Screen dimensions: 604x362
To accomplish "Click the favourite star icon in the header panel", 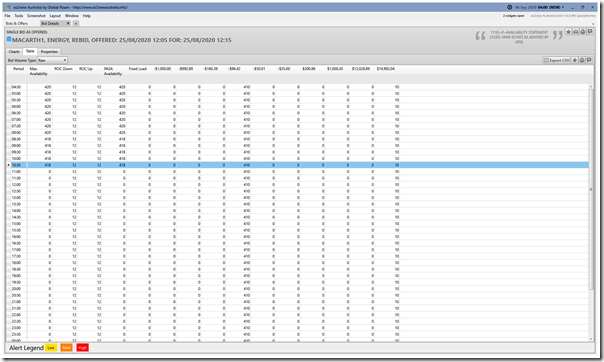I will coord(568,32).
